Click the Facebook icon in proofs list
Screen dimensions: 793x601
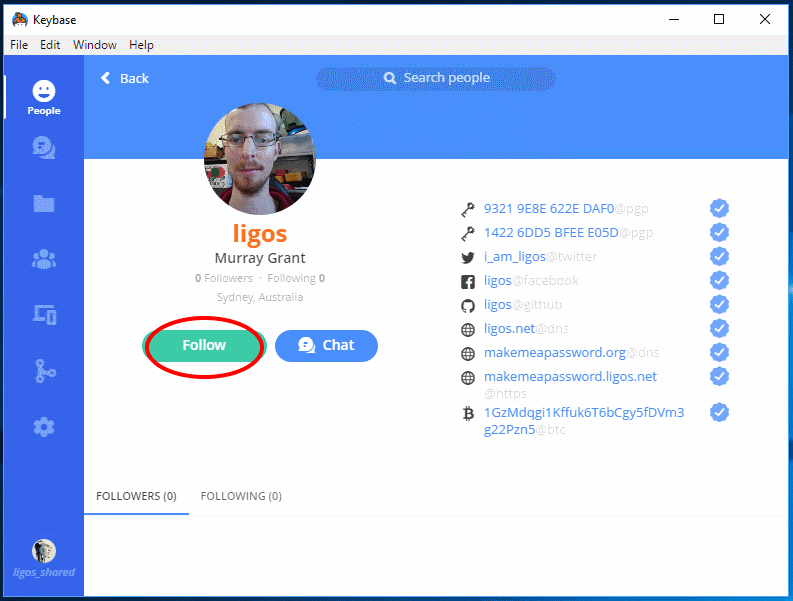point(468,282)
